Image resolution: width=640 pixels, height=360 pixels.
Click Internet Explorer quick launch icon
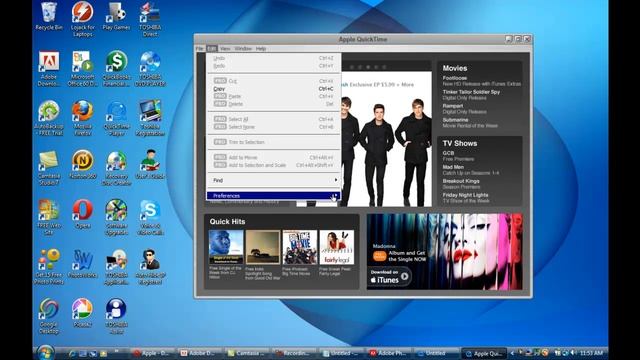pos(73,353)
